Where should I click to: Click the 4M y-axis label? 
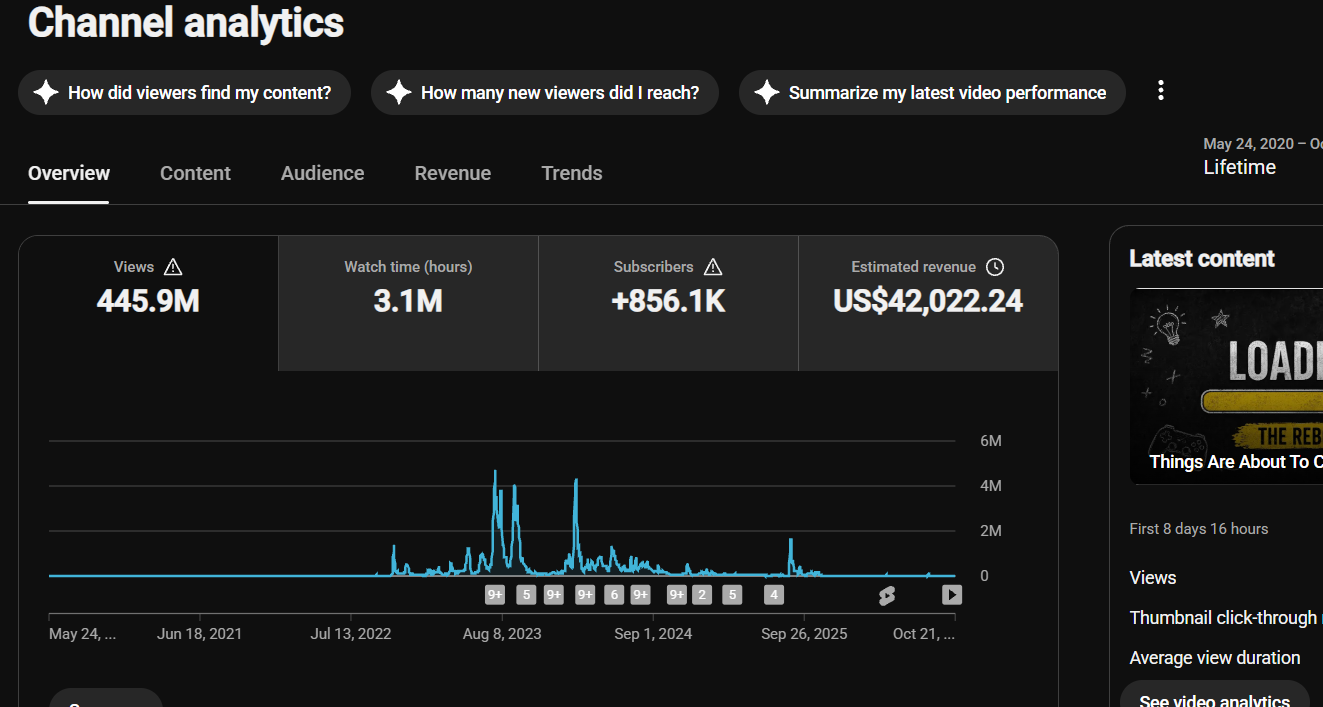991,486
